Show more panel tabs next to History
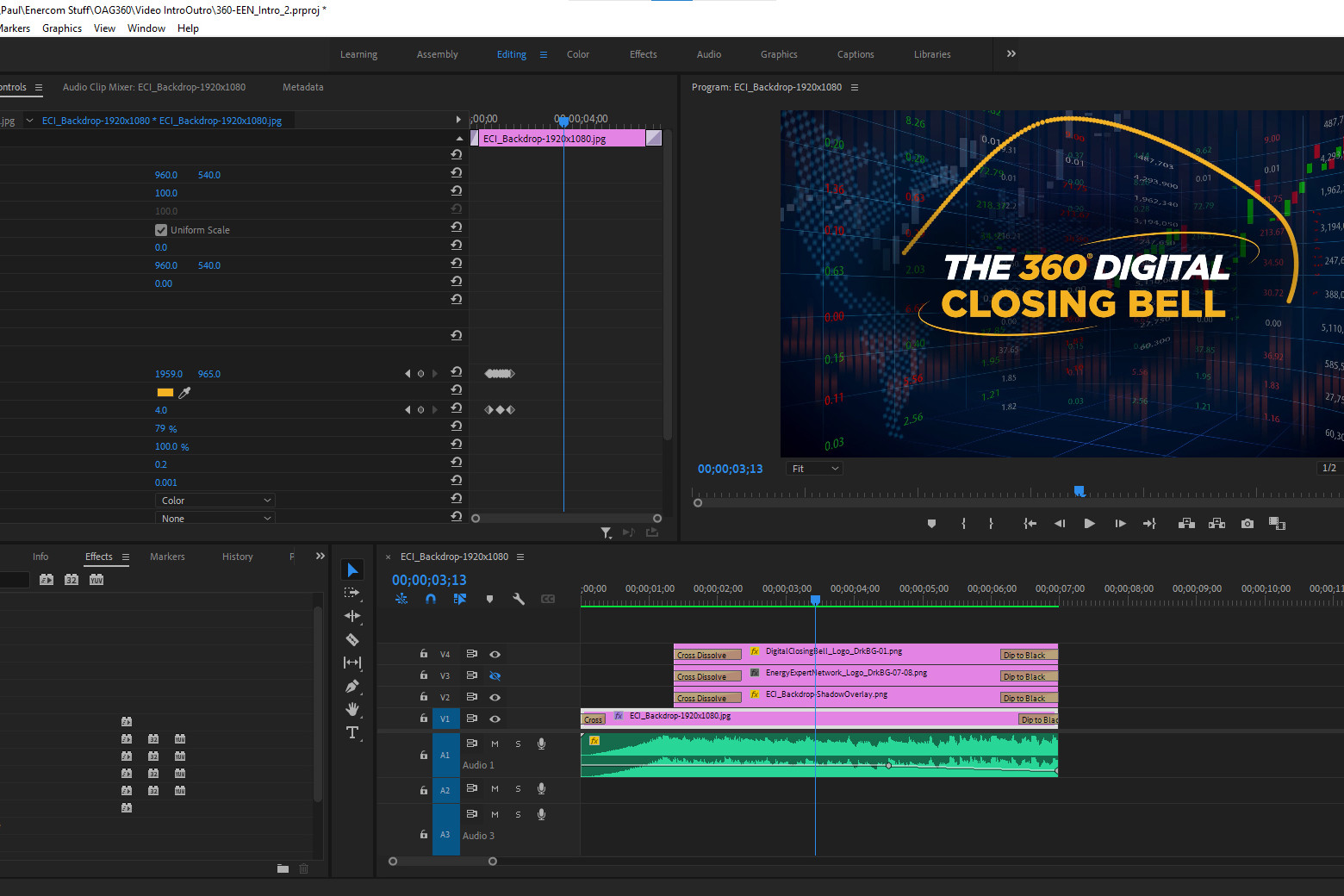 (x=320, y=557)
